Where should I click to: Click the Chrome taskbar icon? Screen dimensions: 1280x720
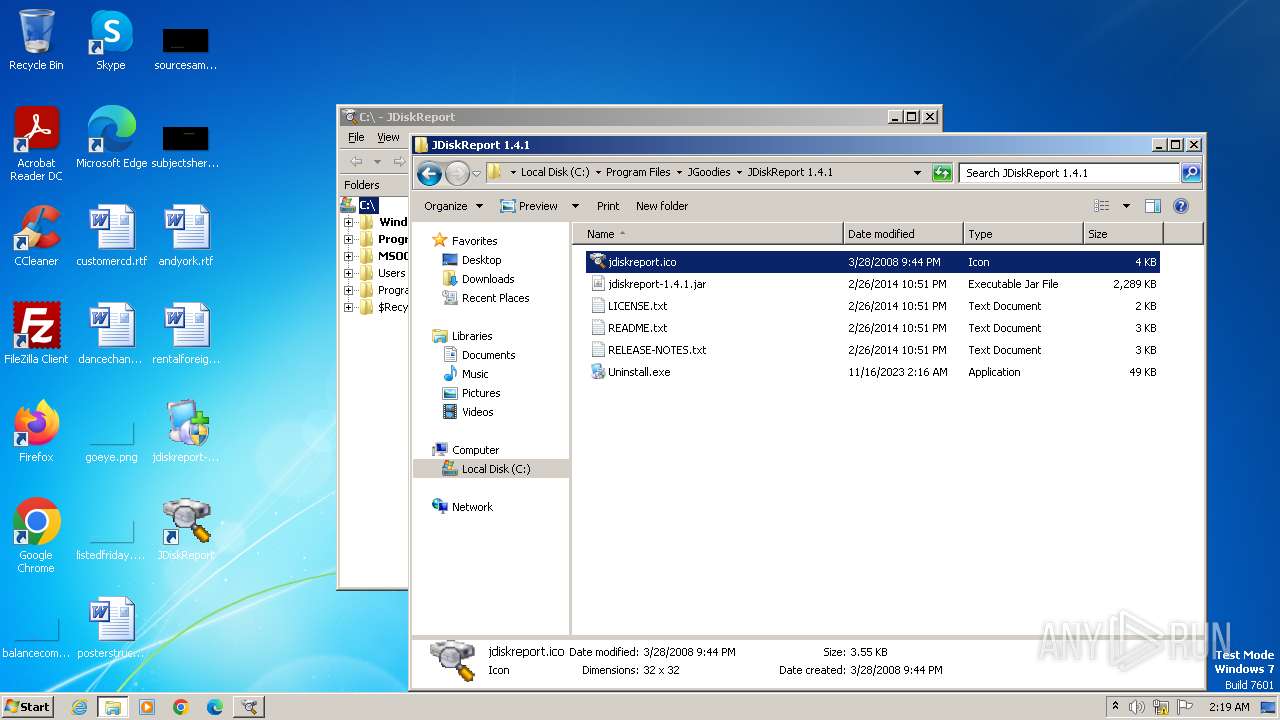180,707
